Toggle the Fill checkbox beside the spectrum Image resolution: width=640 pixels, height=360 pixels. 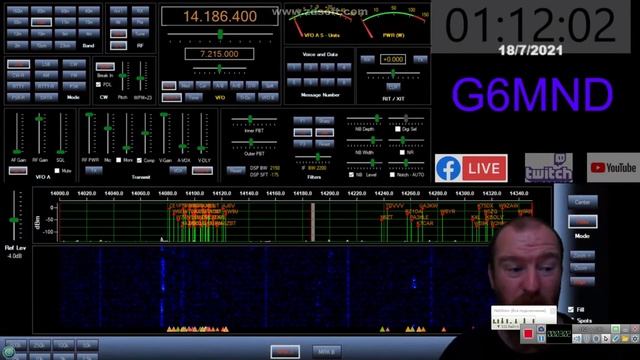pyautogui.click(x=571, y=310)
